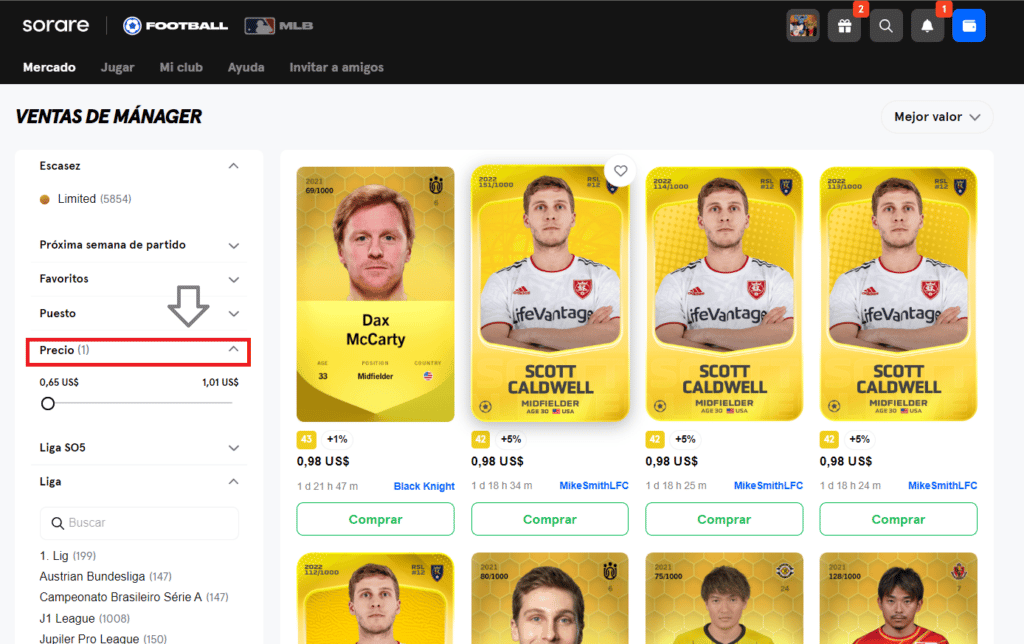Click the Liga Buscar search field
The image size is (1024, 644).
click(139, 523)
